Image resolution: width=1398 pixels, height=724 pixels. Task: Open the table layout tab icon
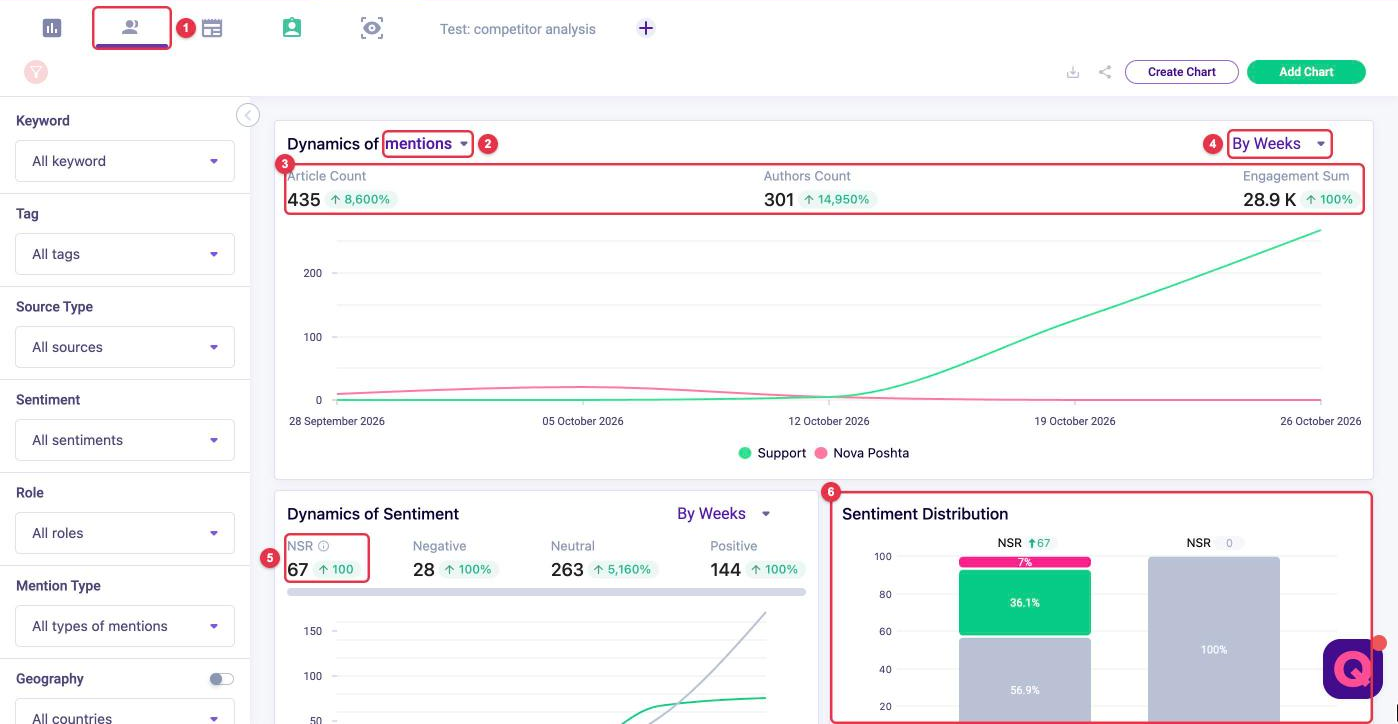212,28
